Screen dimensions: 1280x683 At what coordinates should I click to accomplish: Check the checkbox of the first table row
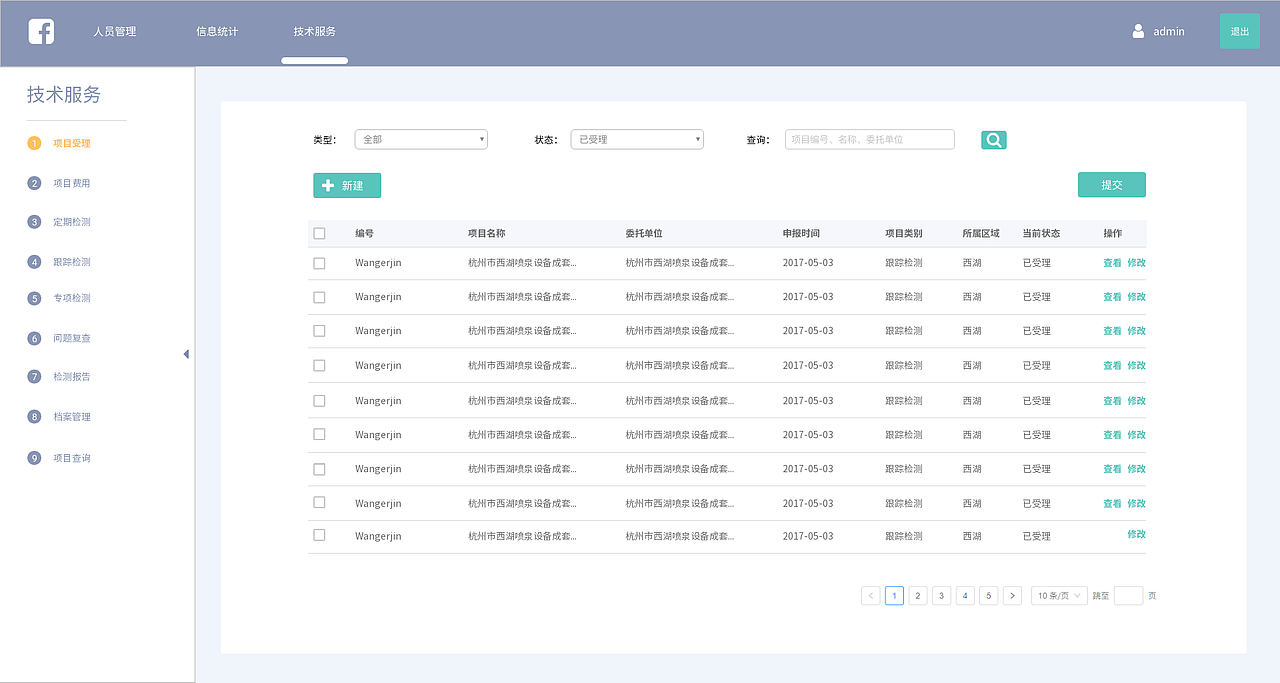(319, 262)
